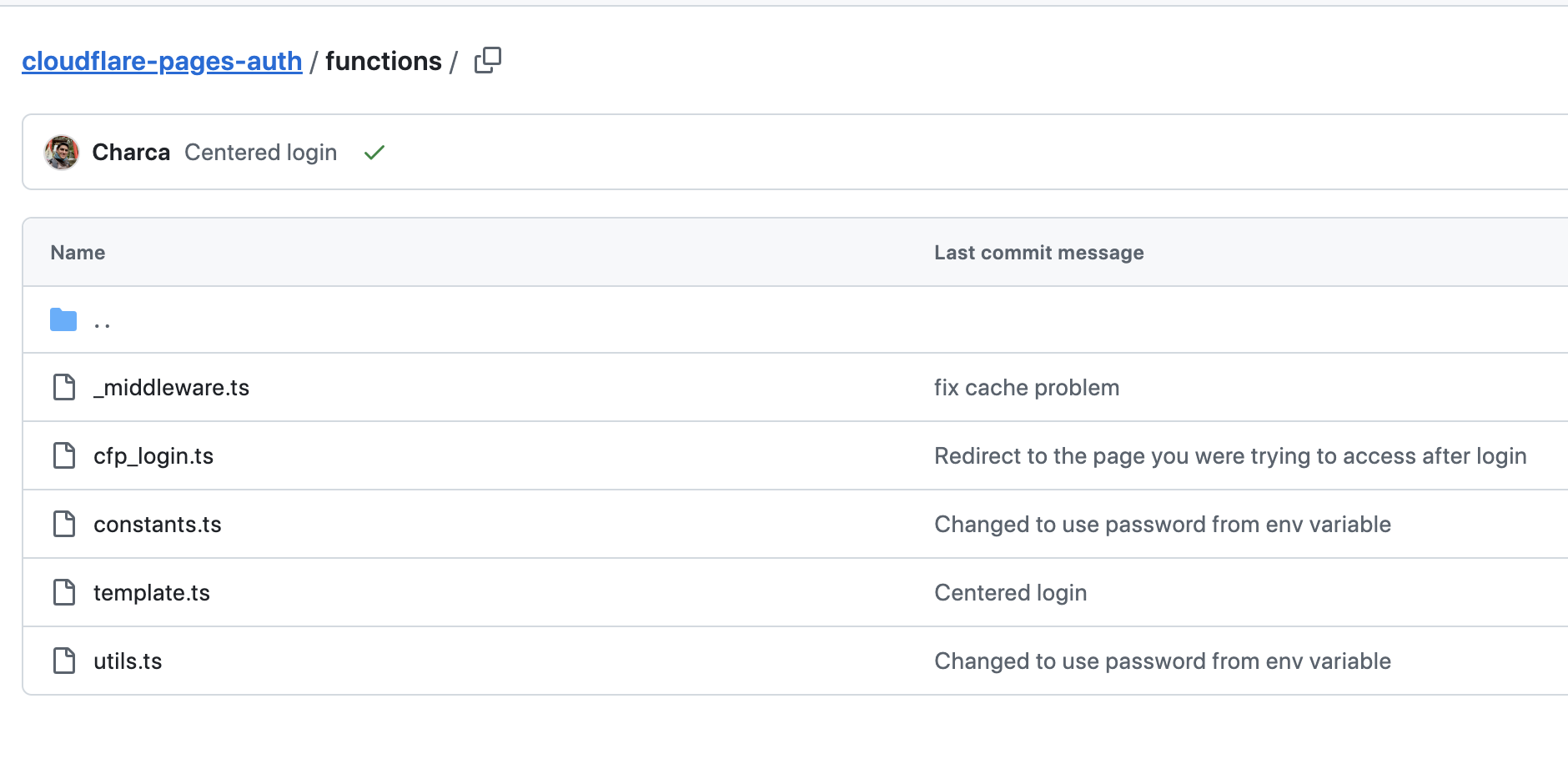Image resolution: width=1568 pixels, height=774 pixels.
Task: Open the 'fix cache problem' commit message
Action: [x=1026, y=388]
